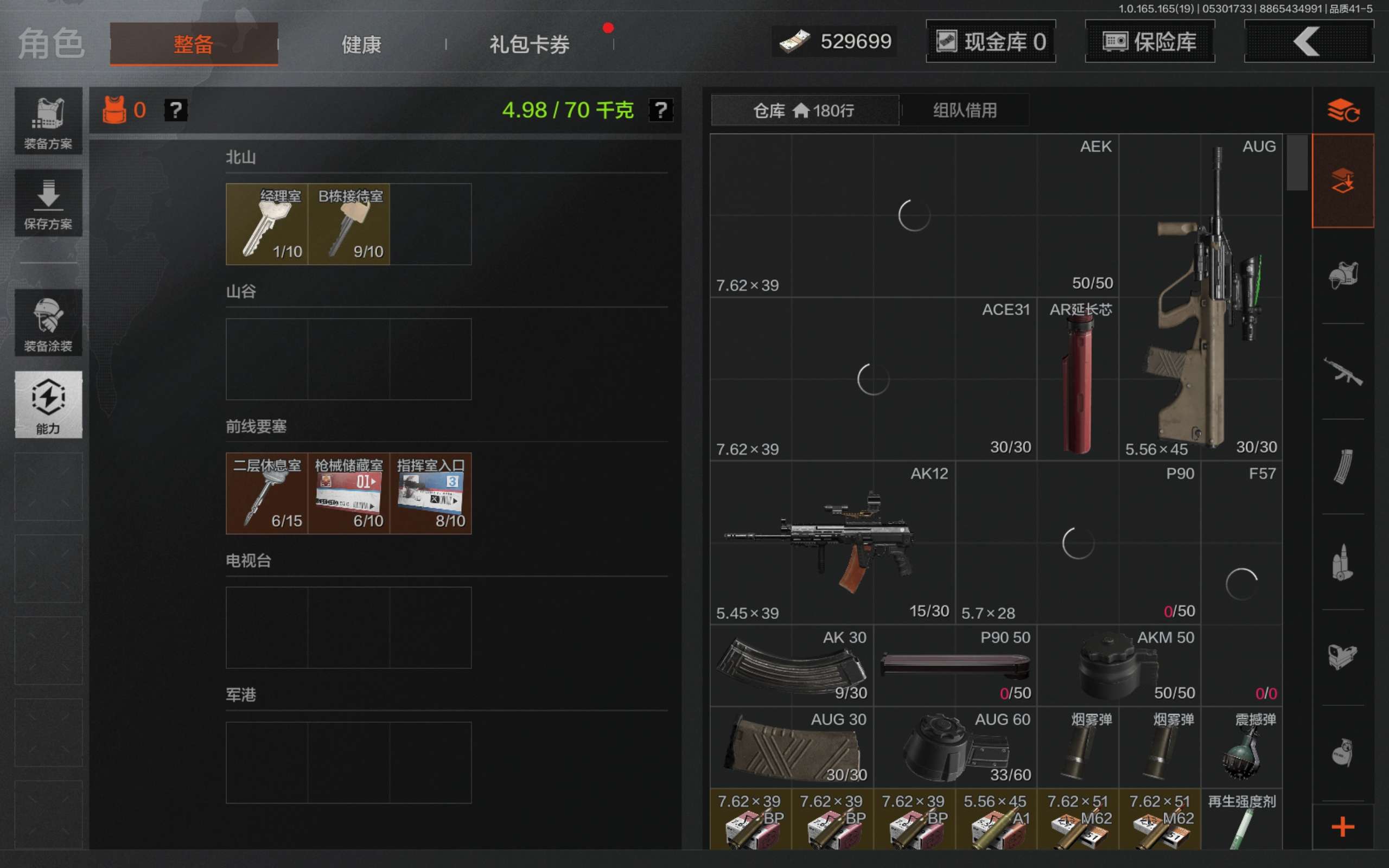
Task: Filter stash by armor and helmet icon
Action: tap(1343, 275)
